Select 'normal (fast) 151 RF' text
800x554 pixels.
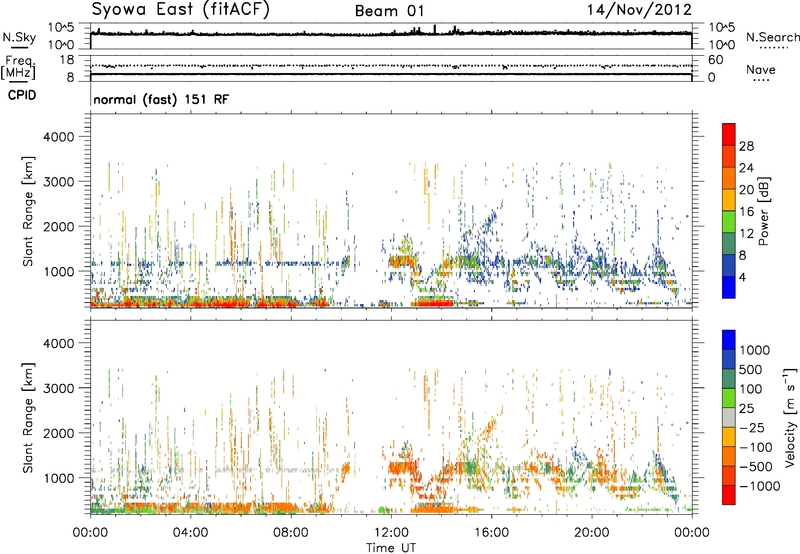[x=161, y=99]
